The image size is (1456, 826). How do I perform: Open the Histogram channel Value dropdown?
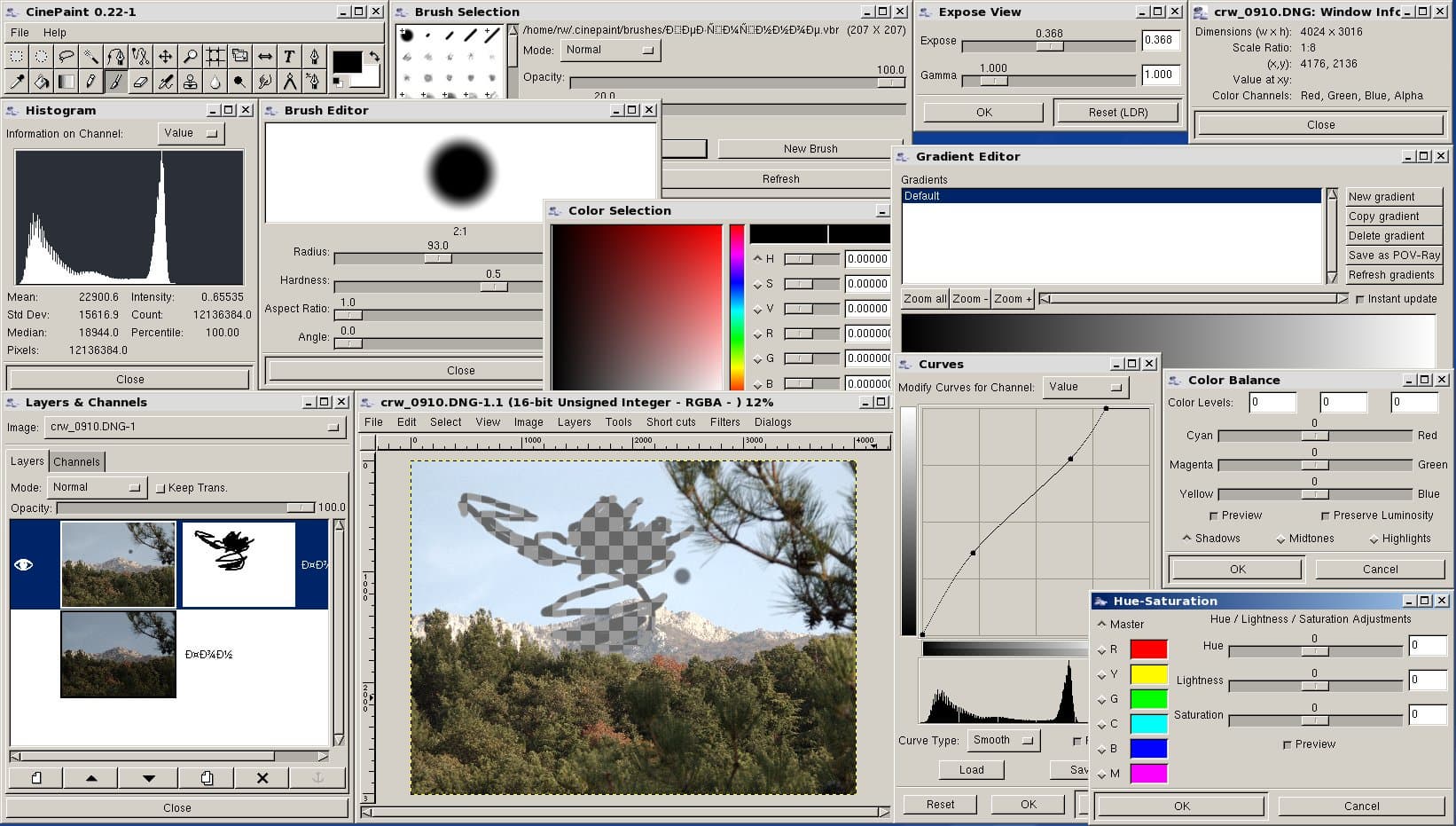[191, 133]
